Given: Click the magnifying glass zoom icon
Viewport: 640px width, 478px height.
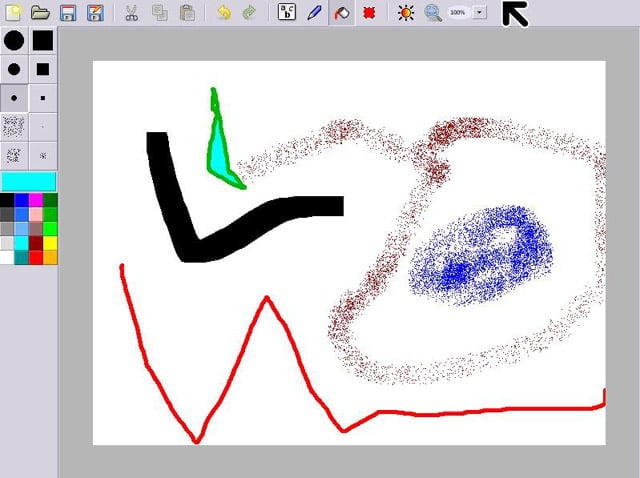Looking at the screenshot, I should (433, 13).
